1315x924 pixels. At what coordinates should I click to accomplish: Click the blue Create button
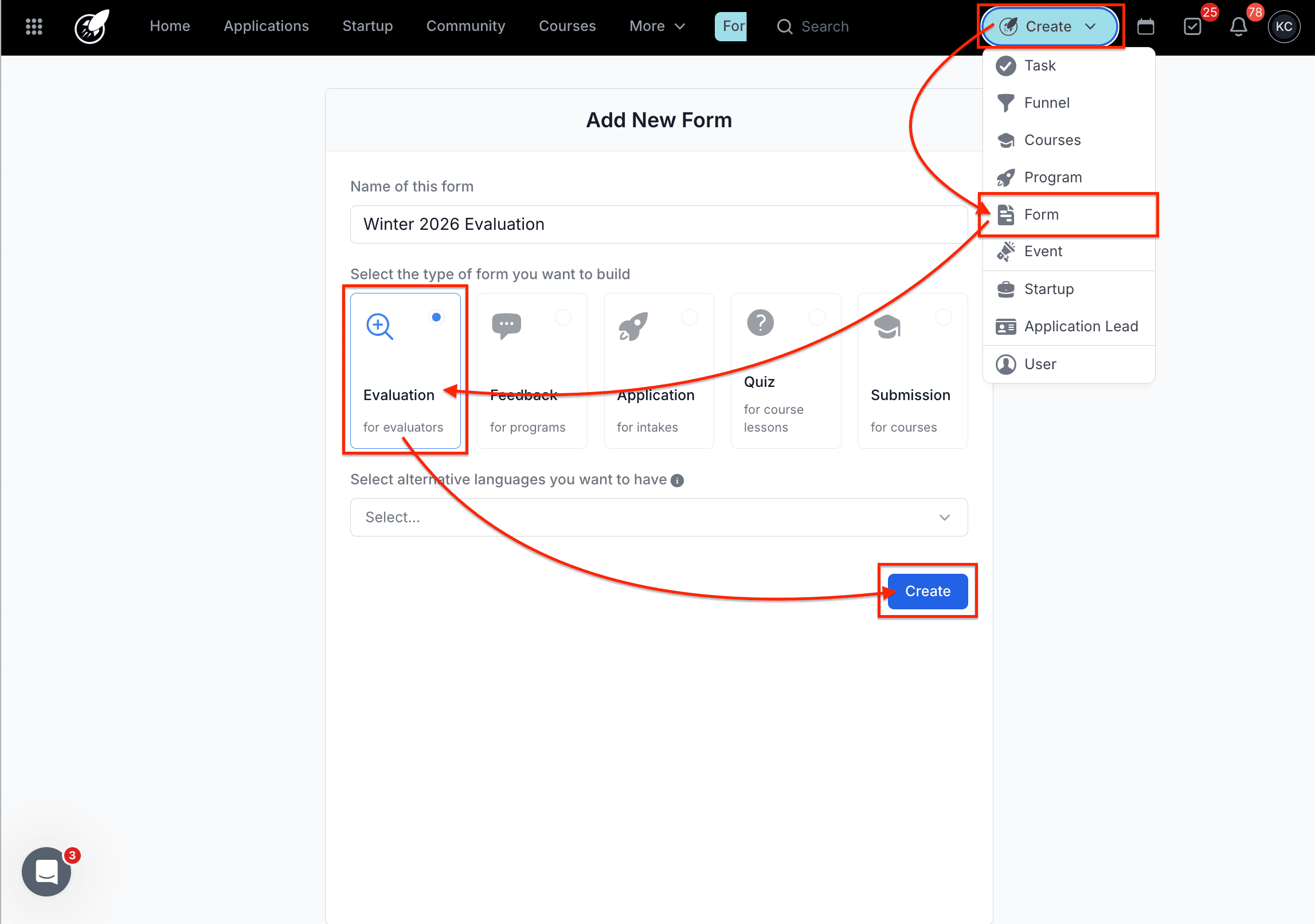[x=927, y=591]
